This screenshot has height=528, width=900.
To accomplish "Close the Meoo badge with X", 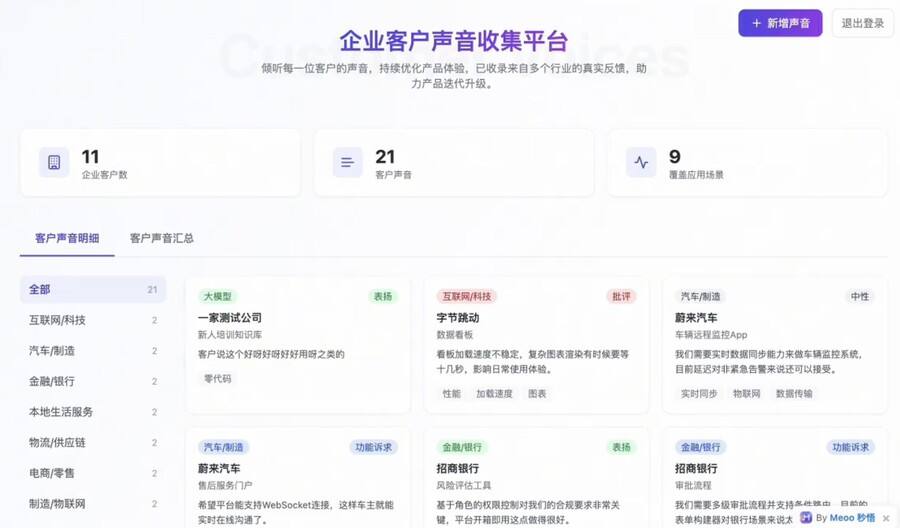I will click(886, 518).
